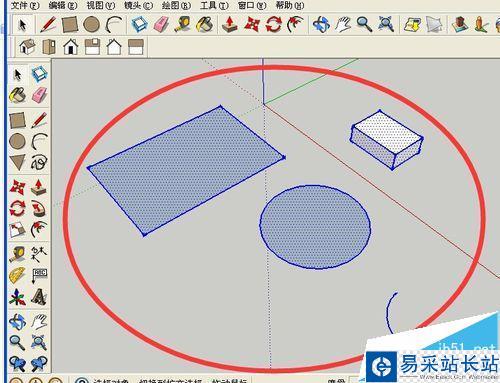Screen dimensions: 500x383
Task: Switch to Back view house icon
Action: click(x=114, y=47)
